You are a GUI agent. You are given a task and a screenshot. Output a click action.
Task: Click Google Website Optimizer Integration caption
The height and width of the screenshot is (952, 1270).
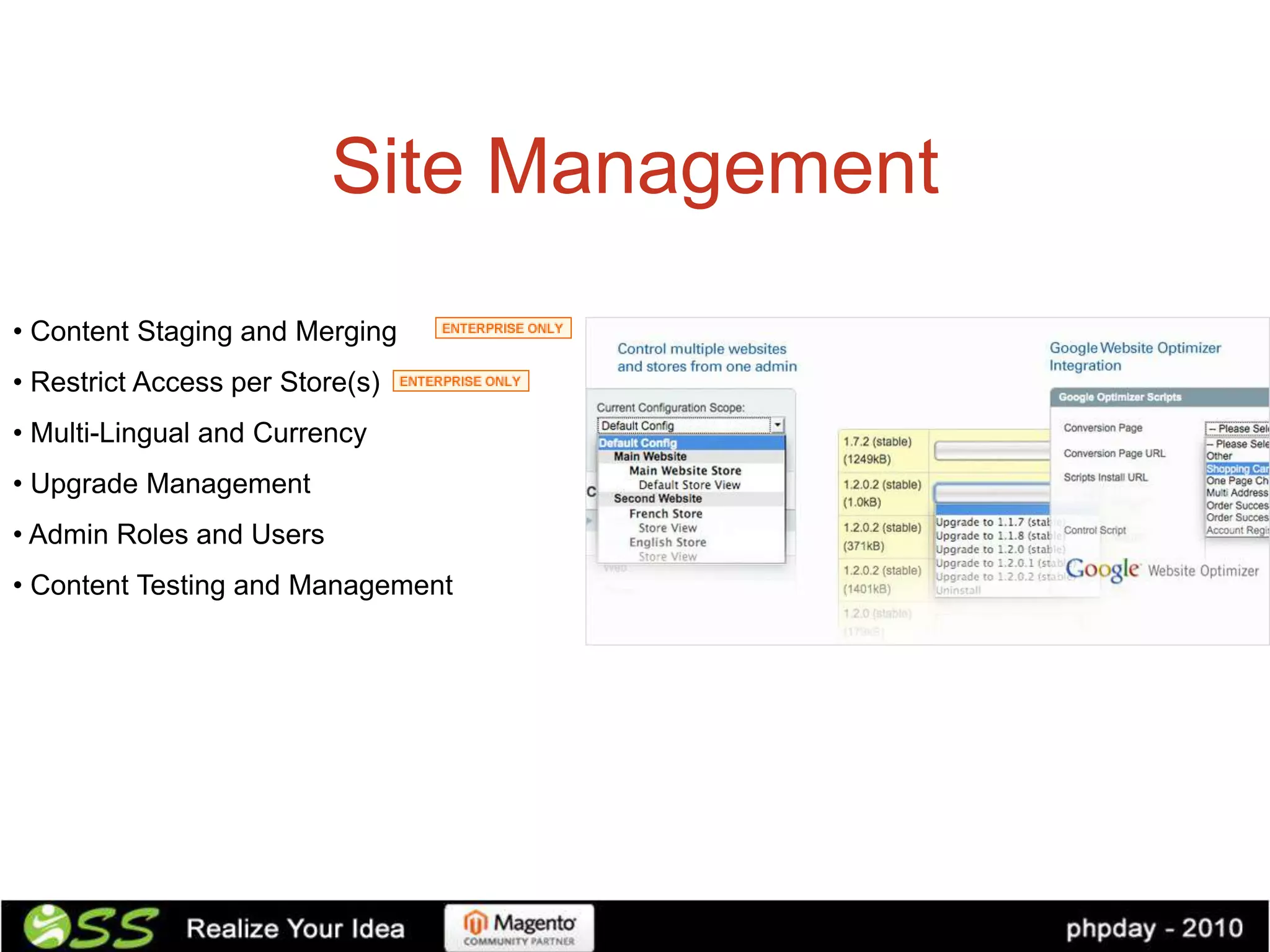[x=1135, y=356]
